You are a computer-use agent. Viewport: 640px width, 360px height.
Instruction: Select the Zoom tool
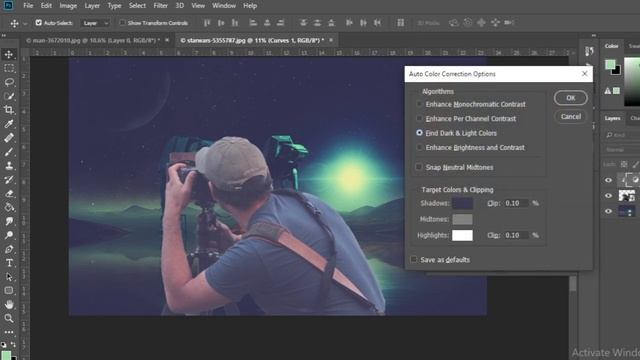[x=9, y=318]
